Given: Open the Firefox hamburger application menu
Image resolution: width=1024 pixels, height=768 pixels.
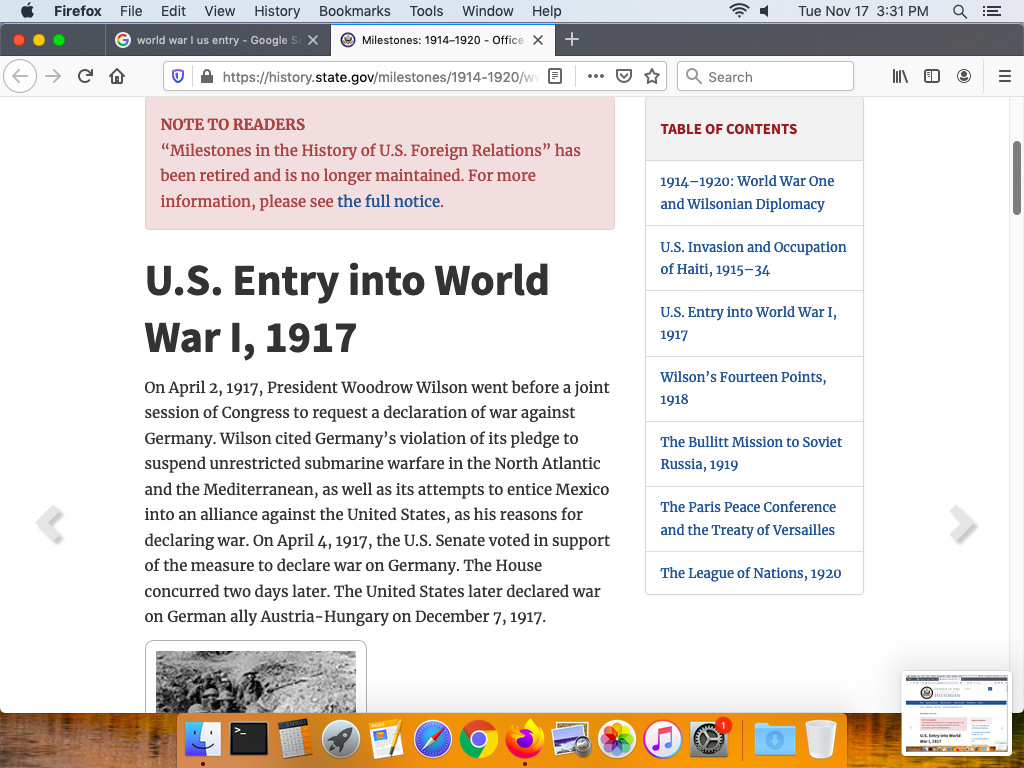Looking at the screenshot, I should point(1005,77).
